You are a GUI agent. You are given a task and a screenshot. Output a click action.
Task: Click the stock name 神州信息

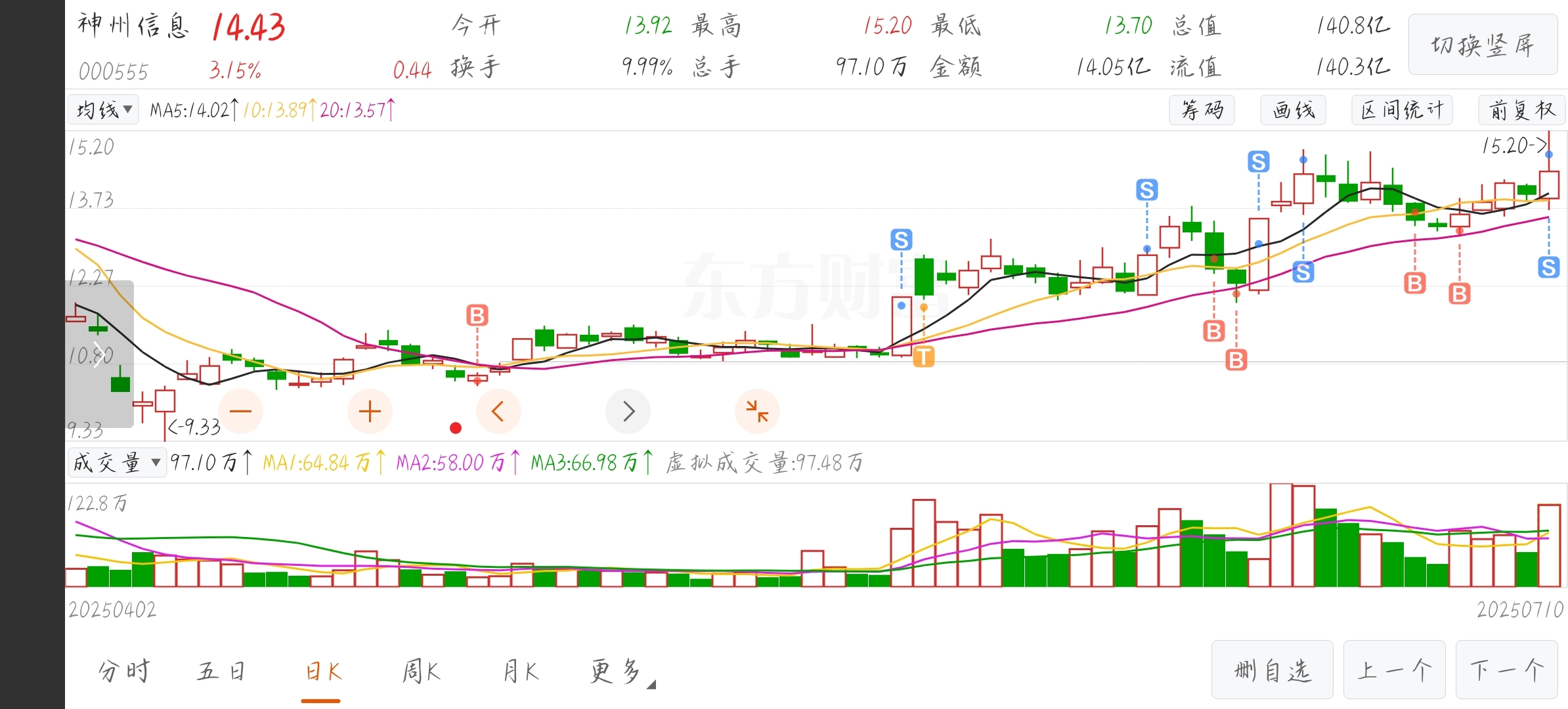click(133, 26)
